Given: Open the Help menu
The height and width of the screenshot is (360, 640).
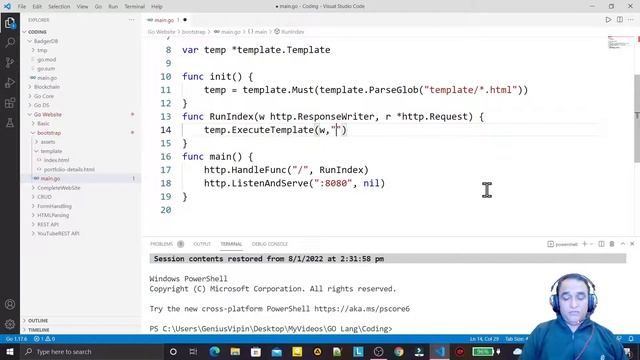Looking at the screenshot, I should (x=157, y=7).
